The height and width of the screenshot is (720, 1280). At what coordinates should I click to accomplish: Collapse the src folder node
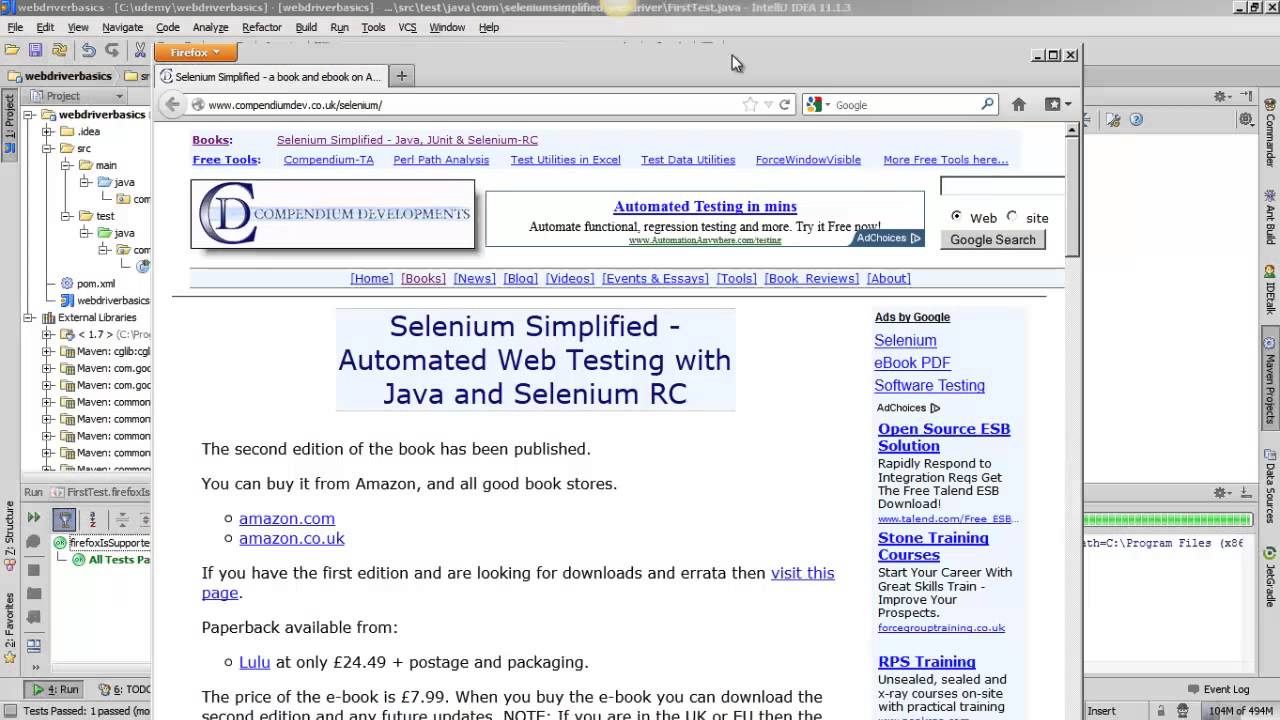pos(47,149)
